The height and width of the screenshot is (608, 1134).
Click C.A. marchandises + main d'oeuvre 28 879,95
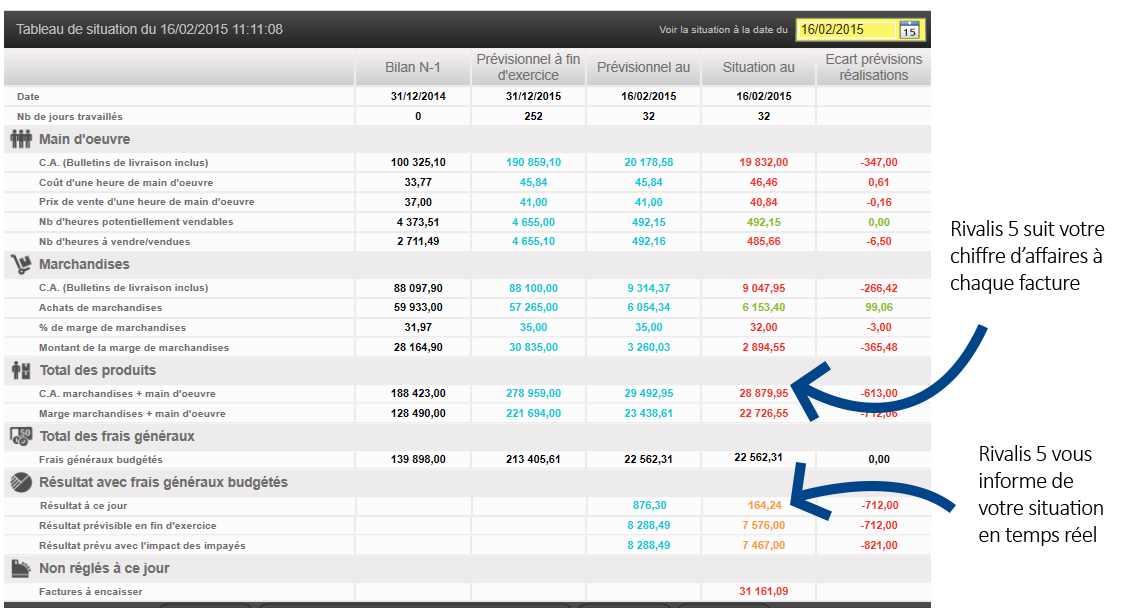764,393
